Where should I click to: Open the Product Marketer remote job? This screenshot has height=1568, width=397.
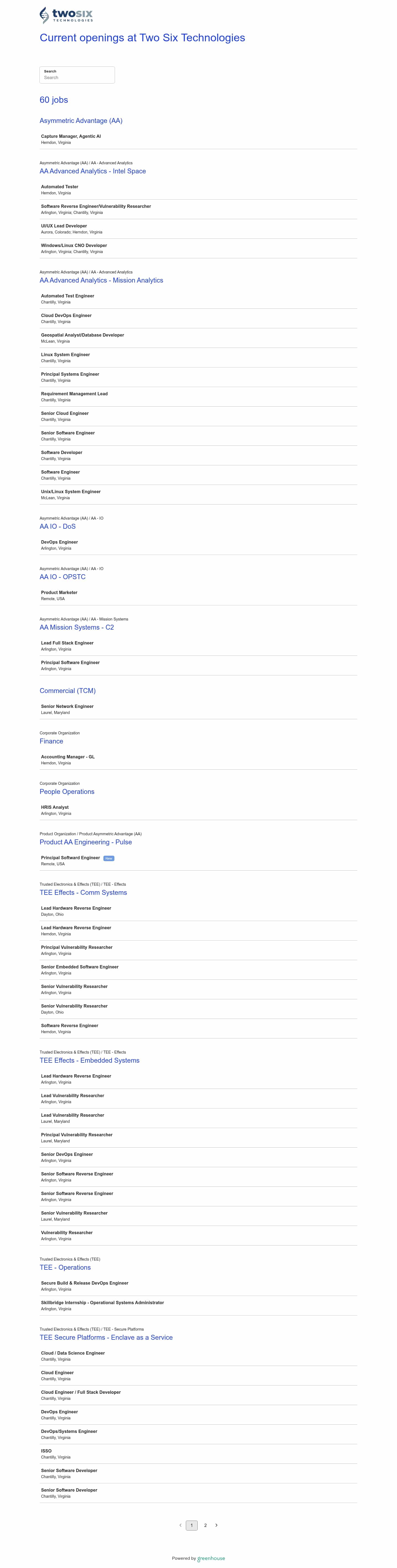tap(59, 592)
